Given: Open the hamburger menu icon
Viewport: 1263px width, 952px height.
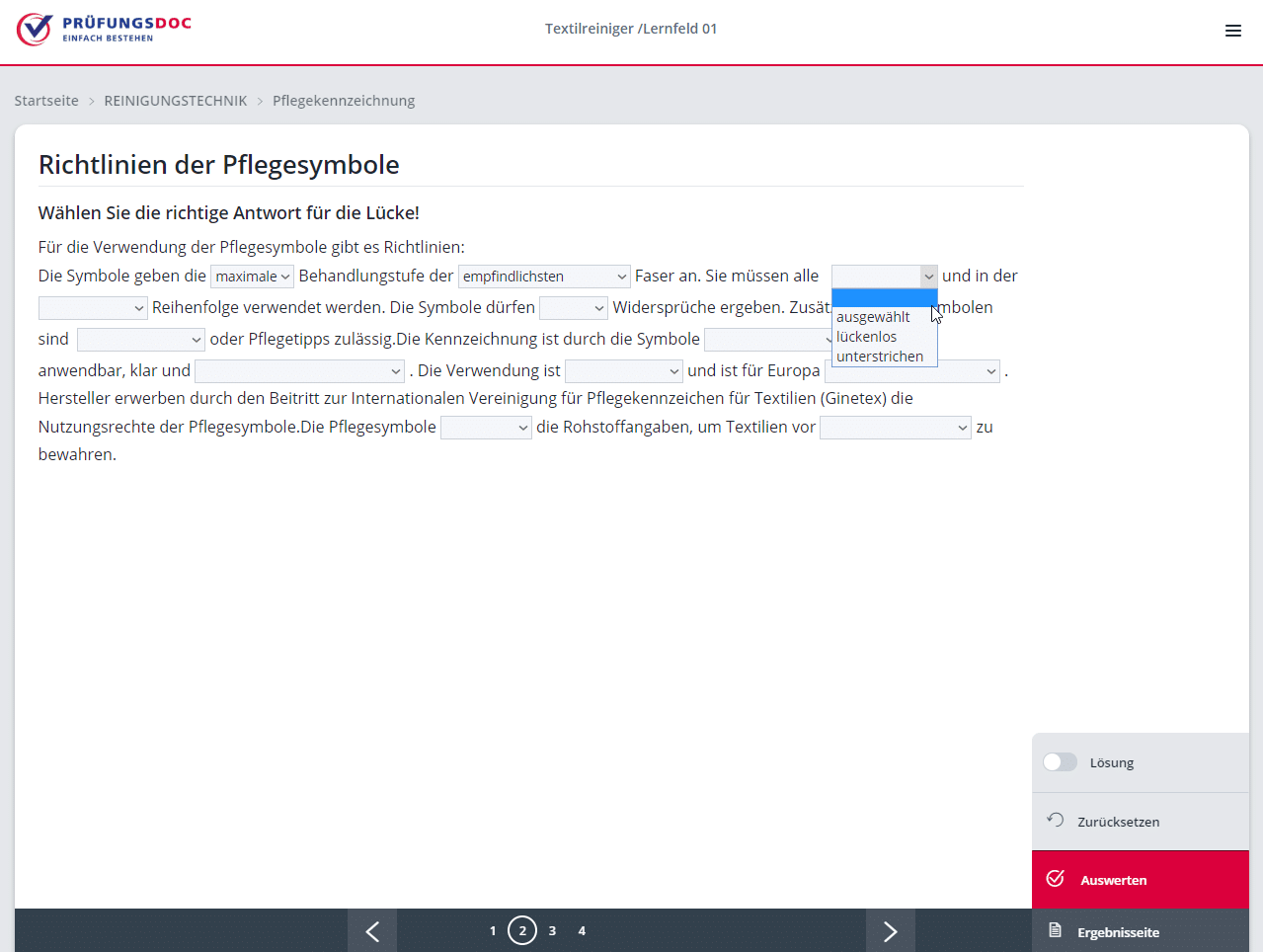Looking at the screenshot, I should click(1232, 31).
